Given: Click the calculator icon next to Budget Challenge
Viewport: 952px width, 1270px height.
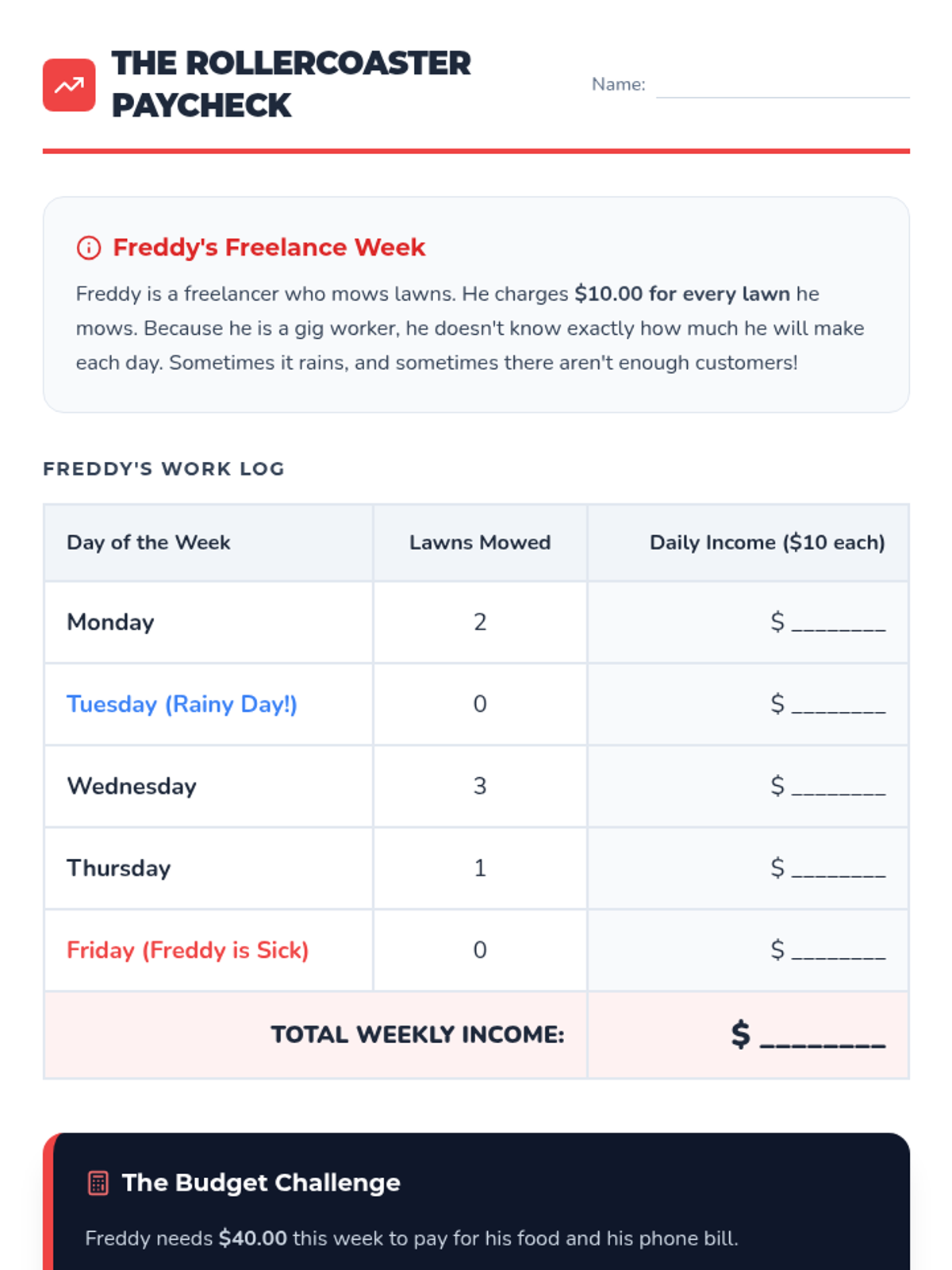Looking at the screenshot, I should coord(98,1183).
